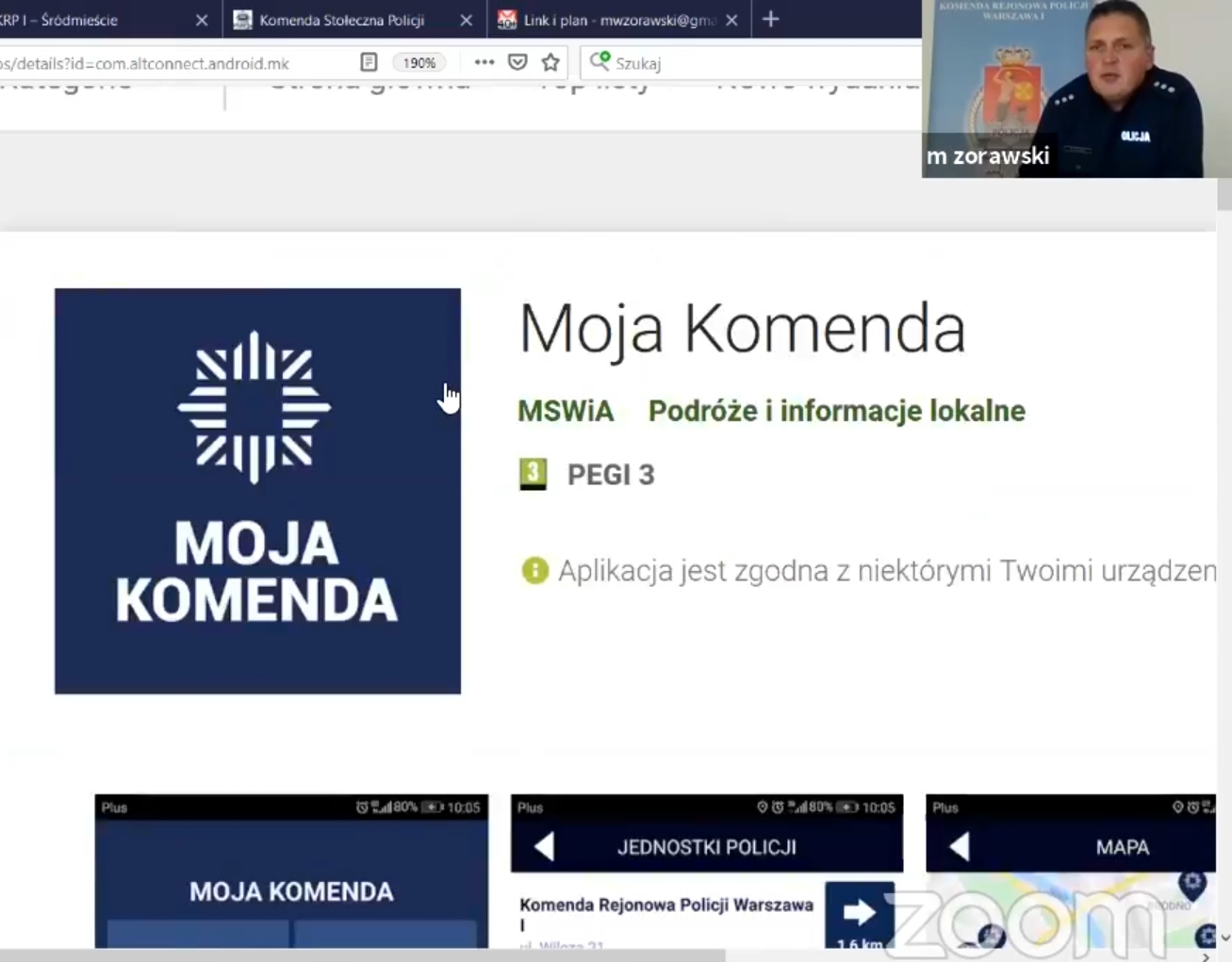Viewport: 1232px width, 962px height.
Task: Click the compatibility message text
Action: coord(887,571)
